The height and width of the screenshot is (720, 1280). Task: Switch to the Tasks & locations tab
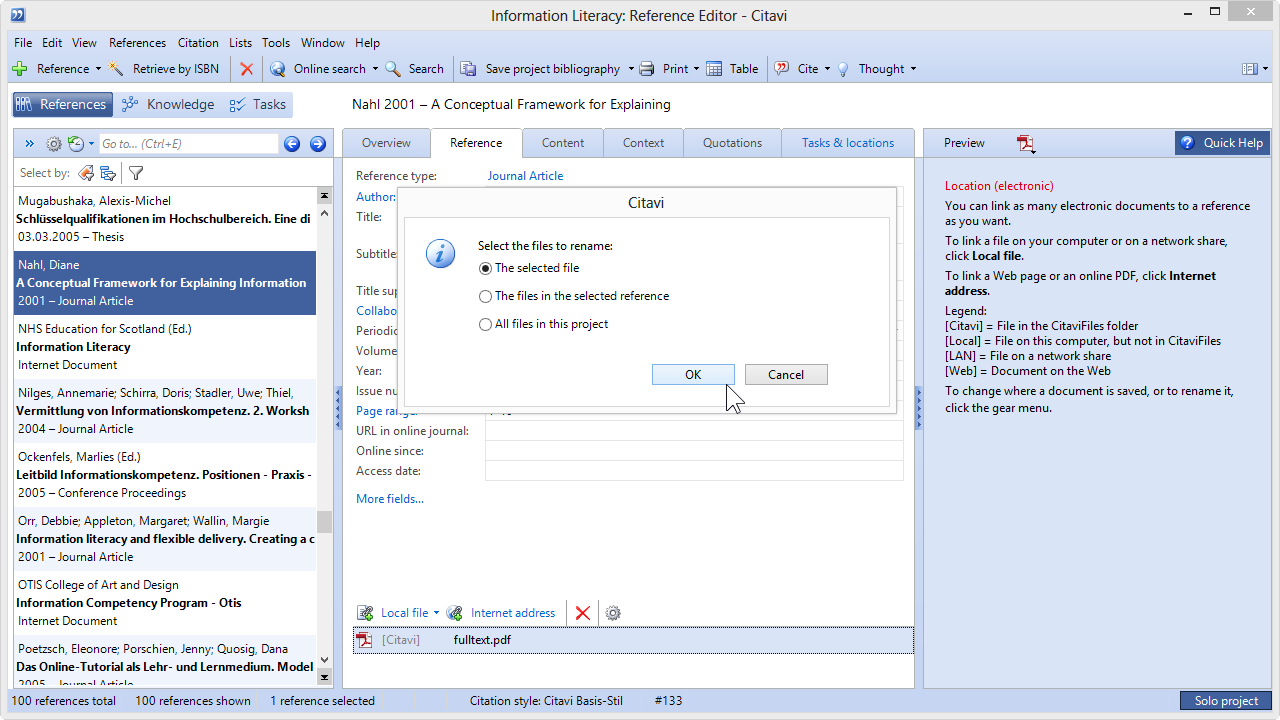(x=848, y=143)
